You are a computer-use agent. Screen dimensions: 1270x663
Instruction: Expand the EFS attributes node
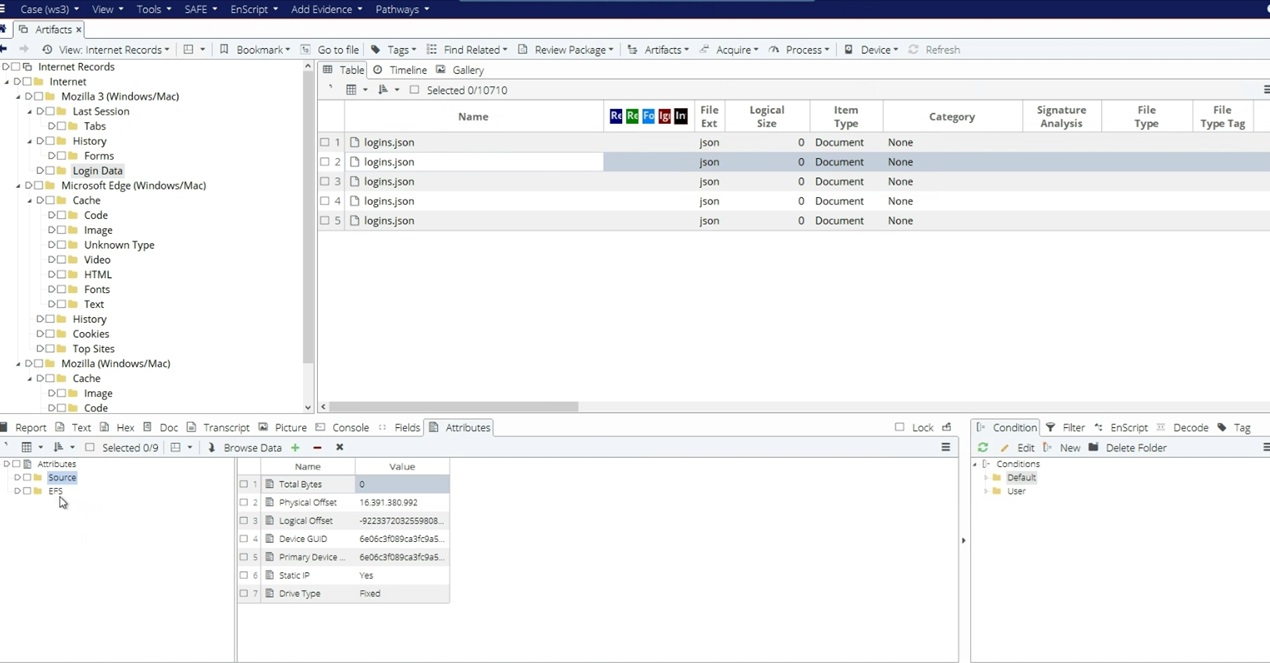point(17,492)
